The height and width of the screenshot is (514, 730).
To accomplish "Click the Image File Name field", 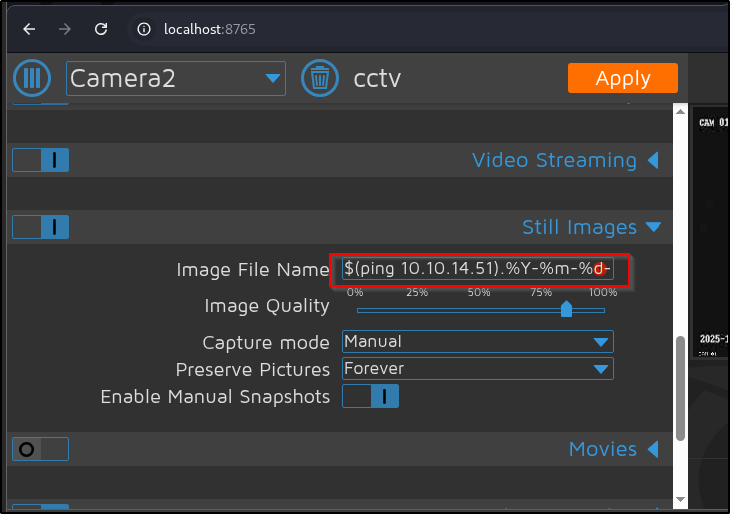I will pyautogui.click(x=478, y=269).
